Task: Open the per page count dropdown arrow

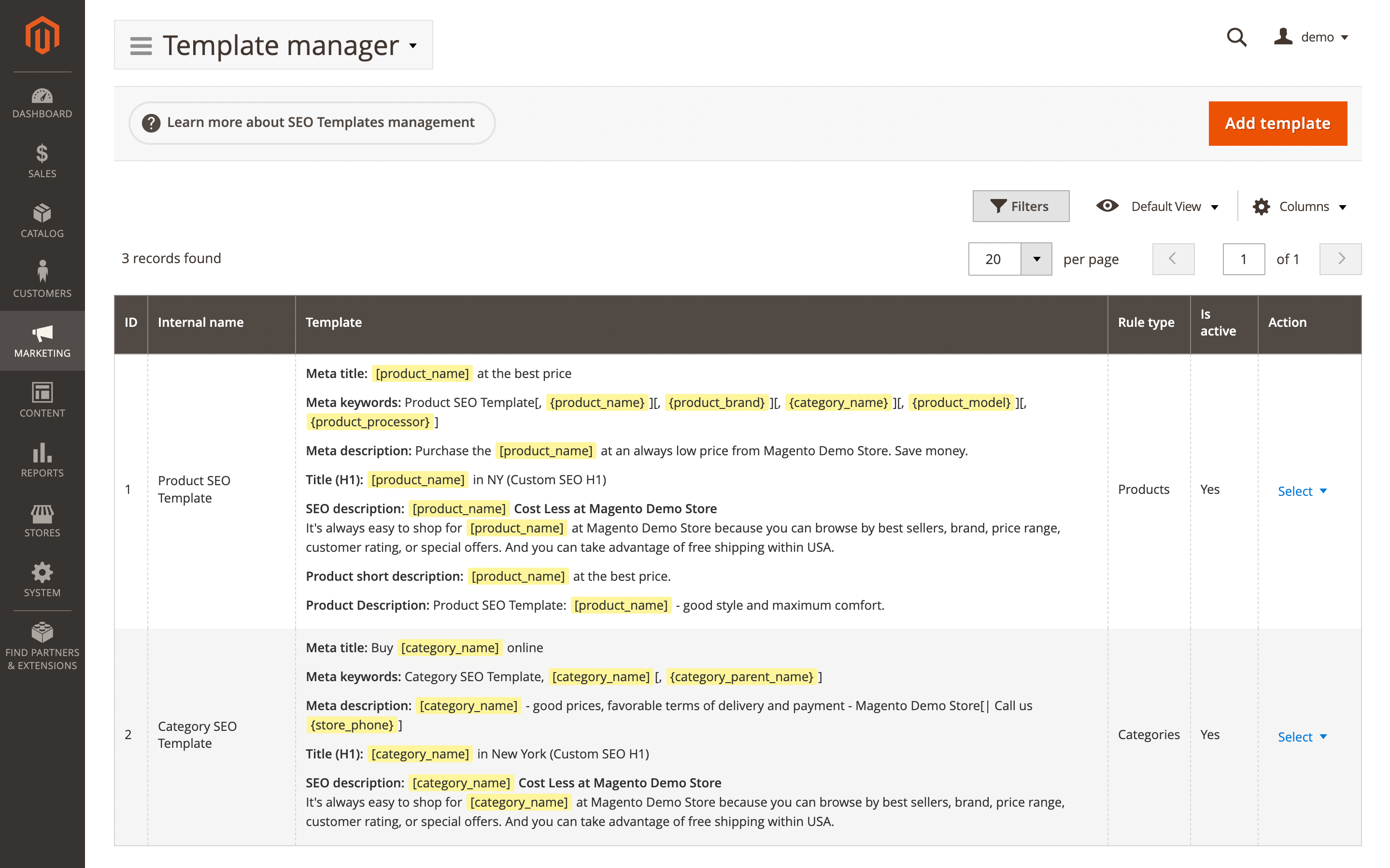Action: pos(1036,259)
